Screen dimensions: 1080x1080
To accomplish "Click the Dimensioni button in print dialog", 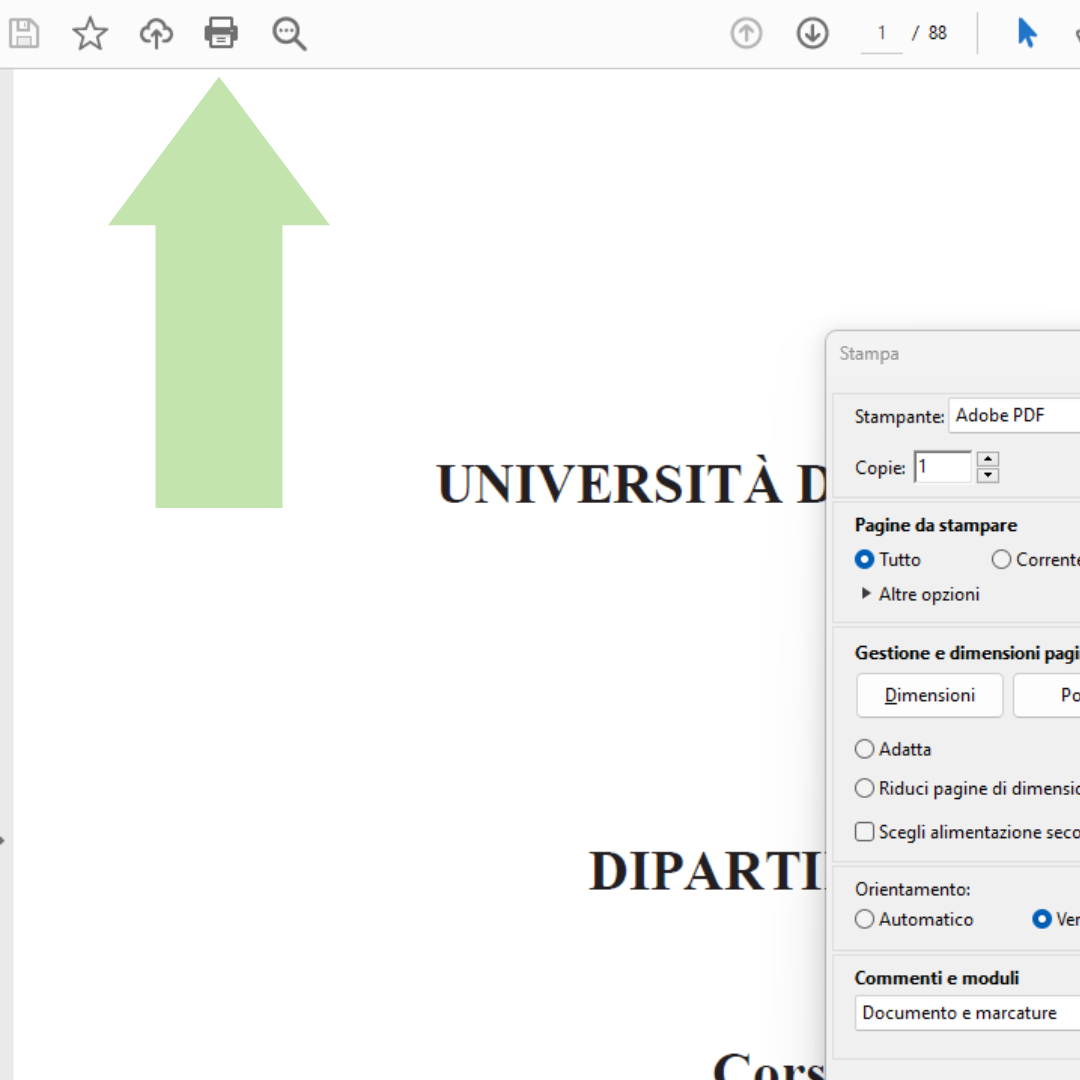I will [929, 695].
